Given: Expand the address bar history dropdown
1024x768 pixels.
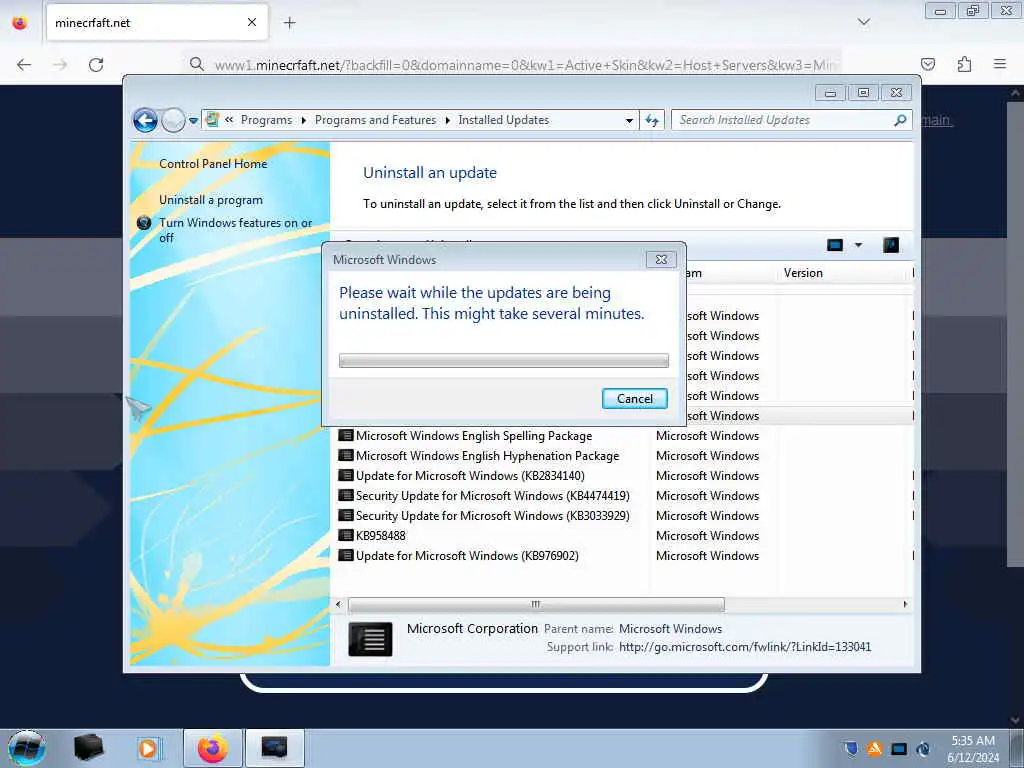Looking at the screenshot, I should pyautogui.click(x=629, y=121).
